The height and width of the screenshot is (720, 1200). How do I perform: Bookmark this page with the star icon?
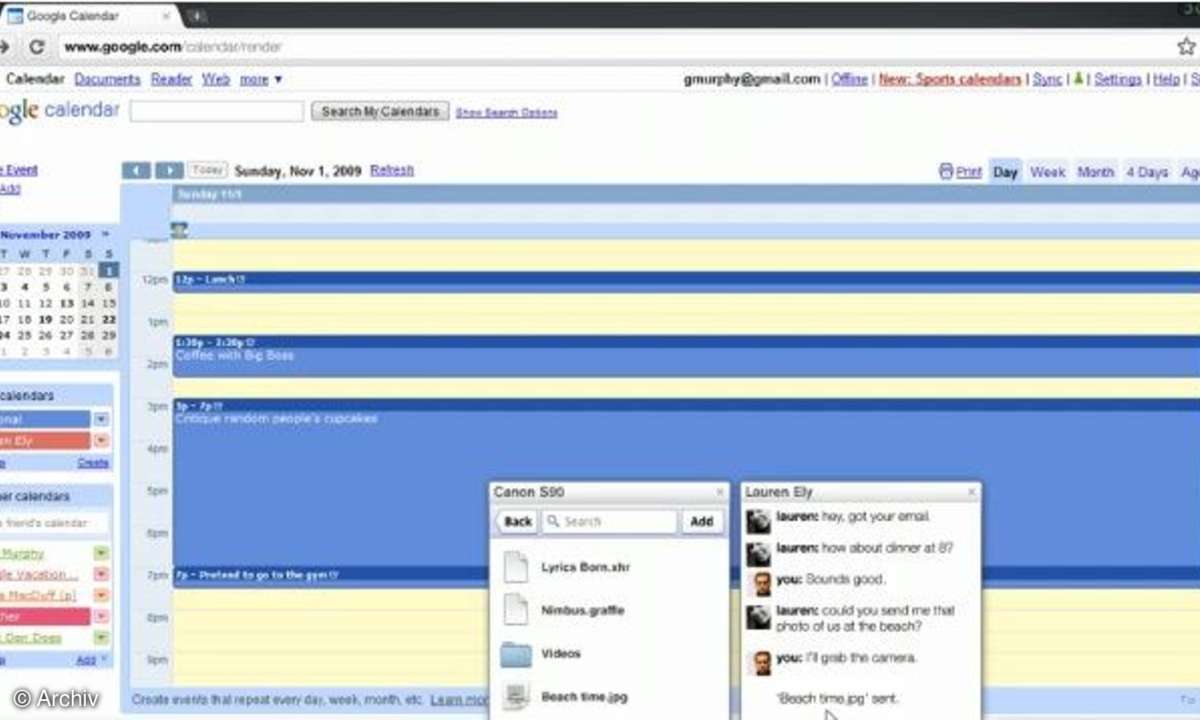[1186, 47]
